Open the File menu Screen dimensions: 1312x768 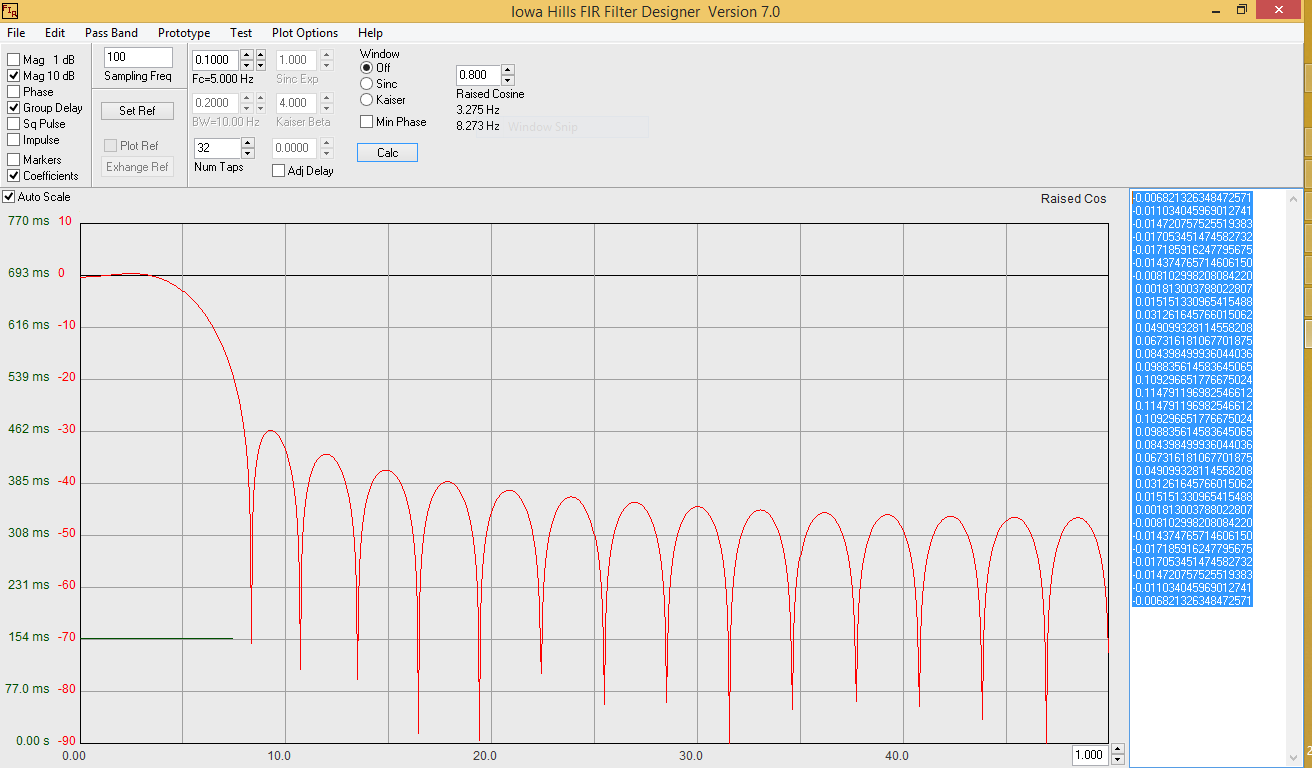pos(16,33)
